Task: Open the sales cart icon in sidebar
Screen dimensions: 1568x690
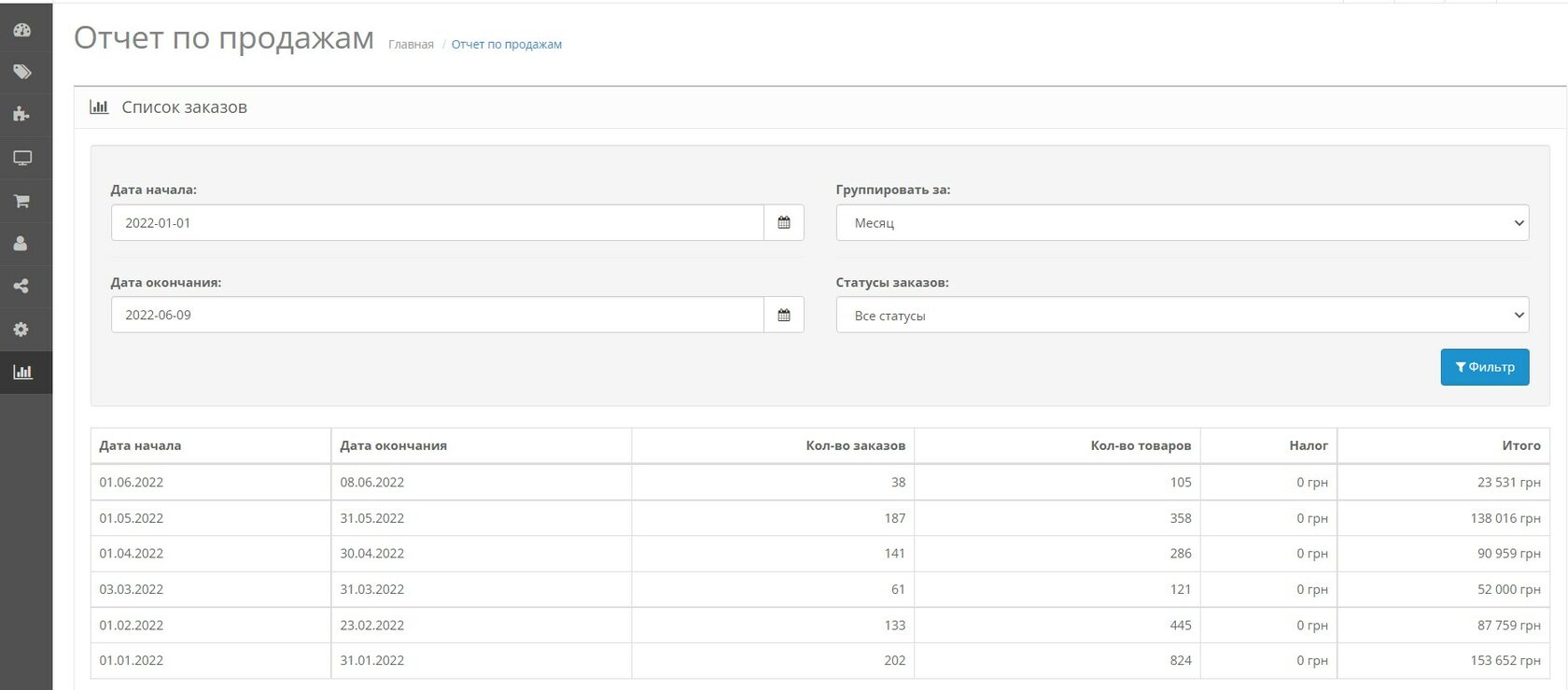Action: (x=22, y=201)
